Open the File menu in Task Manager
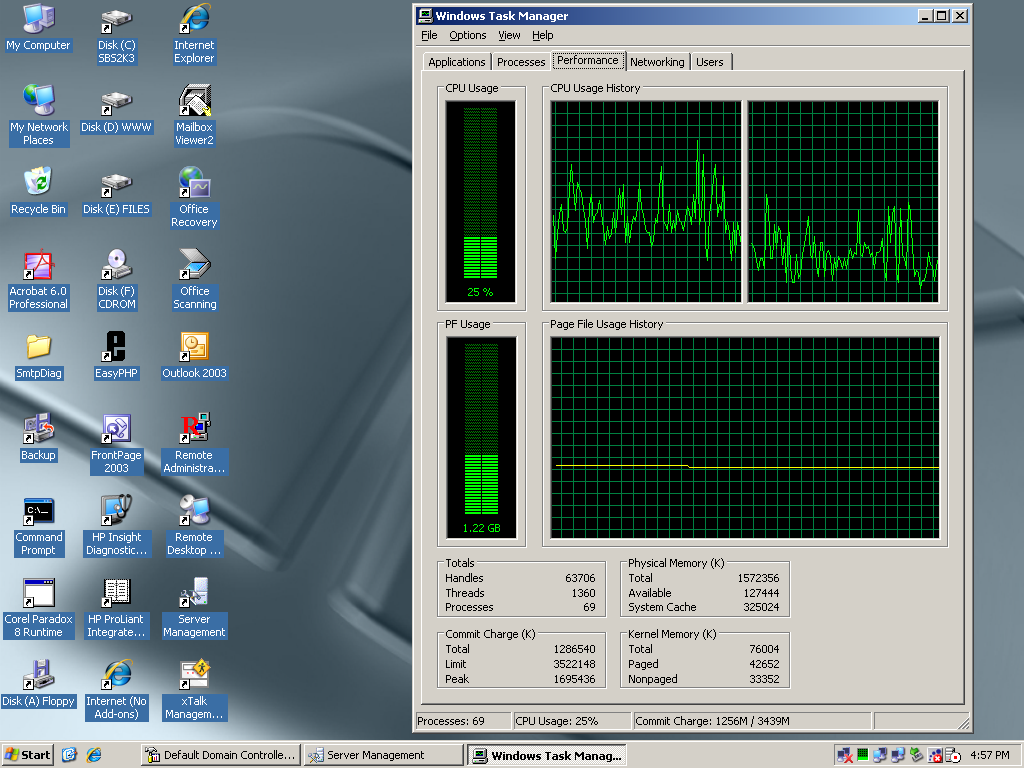Screen dimensions: 1024x768 coord(429,35)
